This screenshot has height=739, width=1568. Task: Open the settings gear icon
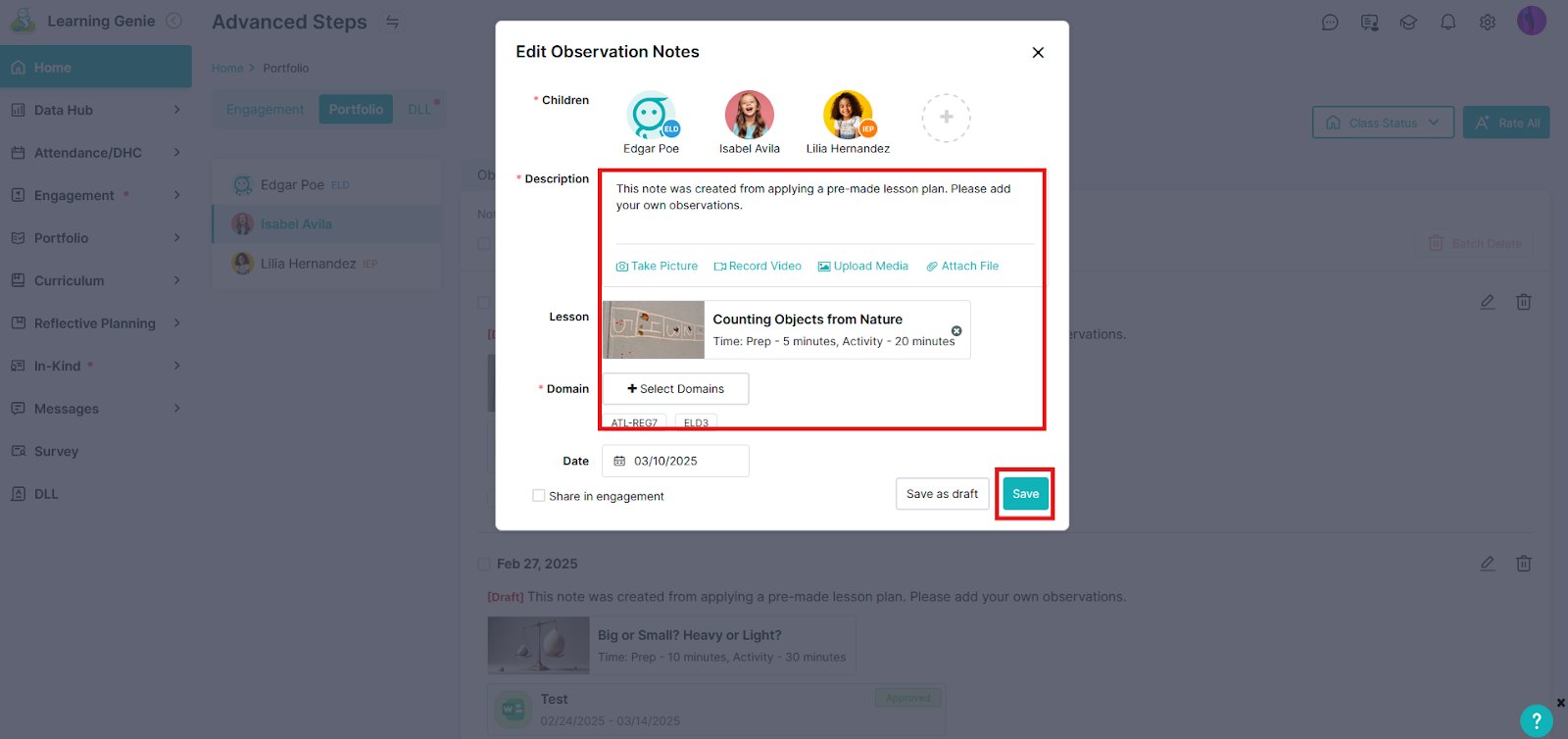coord(1487,22)
